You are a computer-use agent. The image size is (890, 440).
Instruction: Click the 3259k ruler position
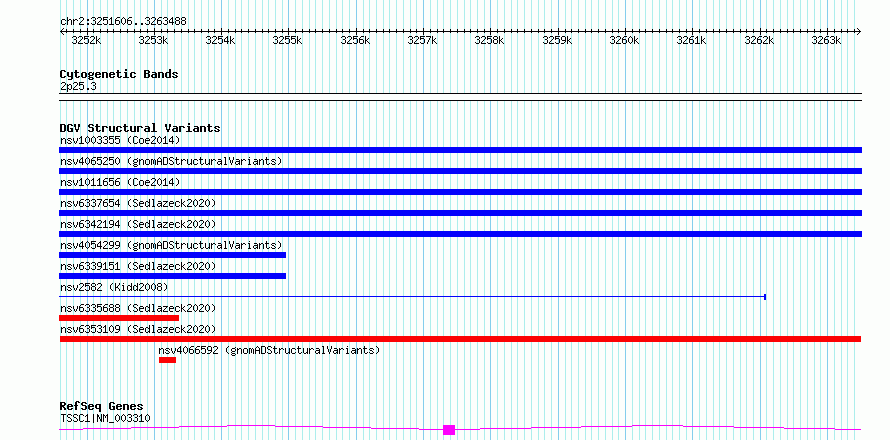(557, 40)
